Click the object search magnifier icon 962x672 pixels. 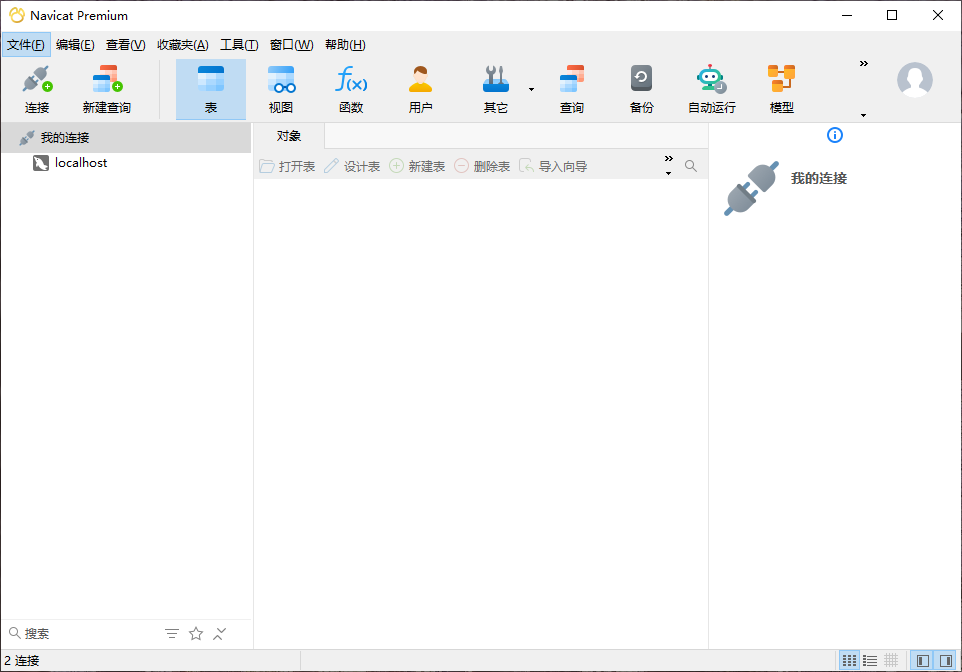[x=691, y=166]
